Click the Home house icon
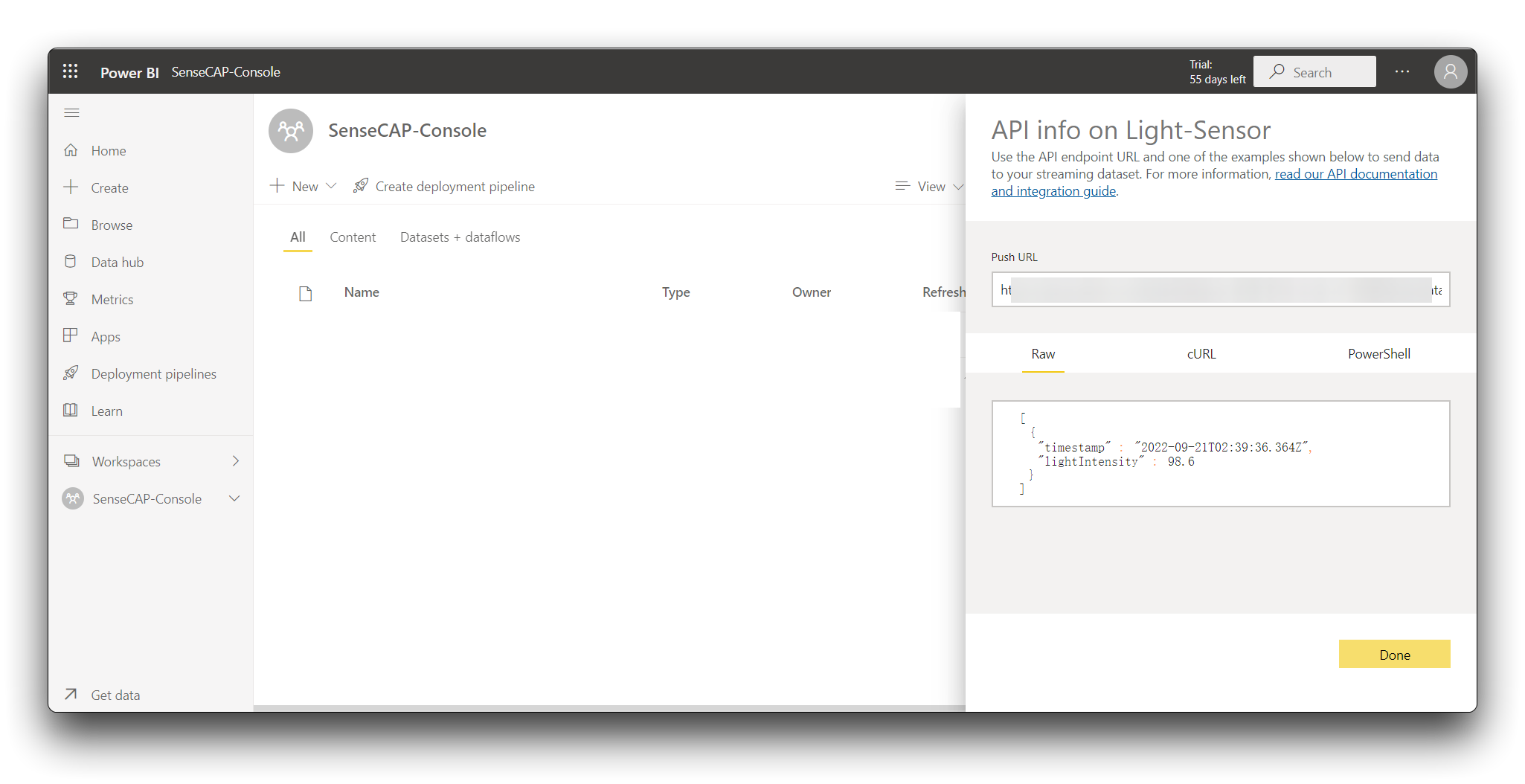Viewport: 1525px width, 784px height. coord(71,150)
